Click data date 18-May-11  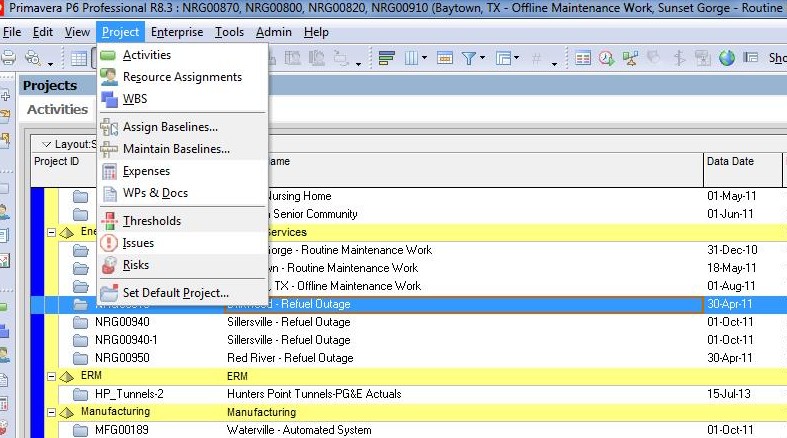732,268
